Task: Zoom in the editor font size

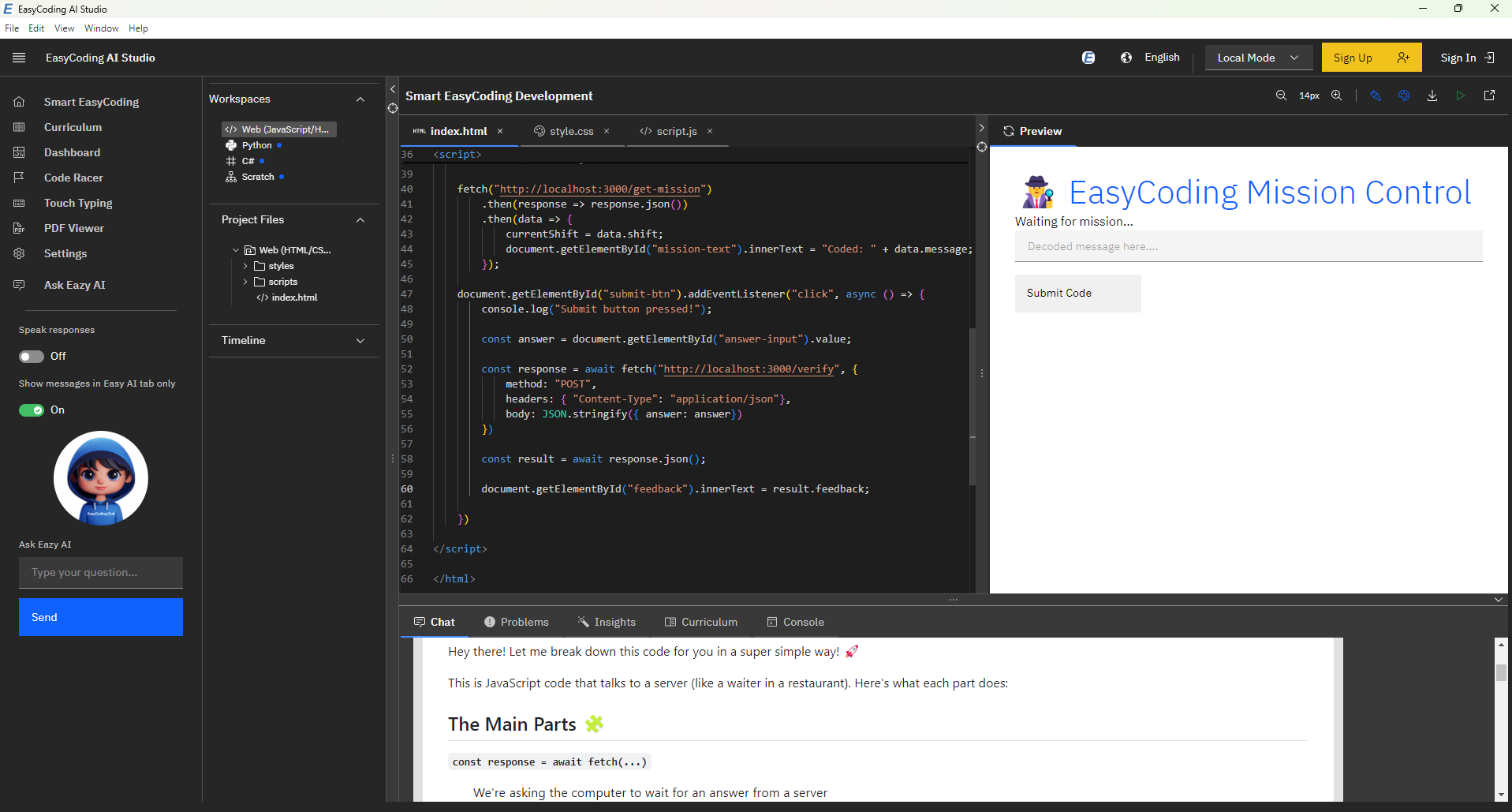Action: 1337,95
